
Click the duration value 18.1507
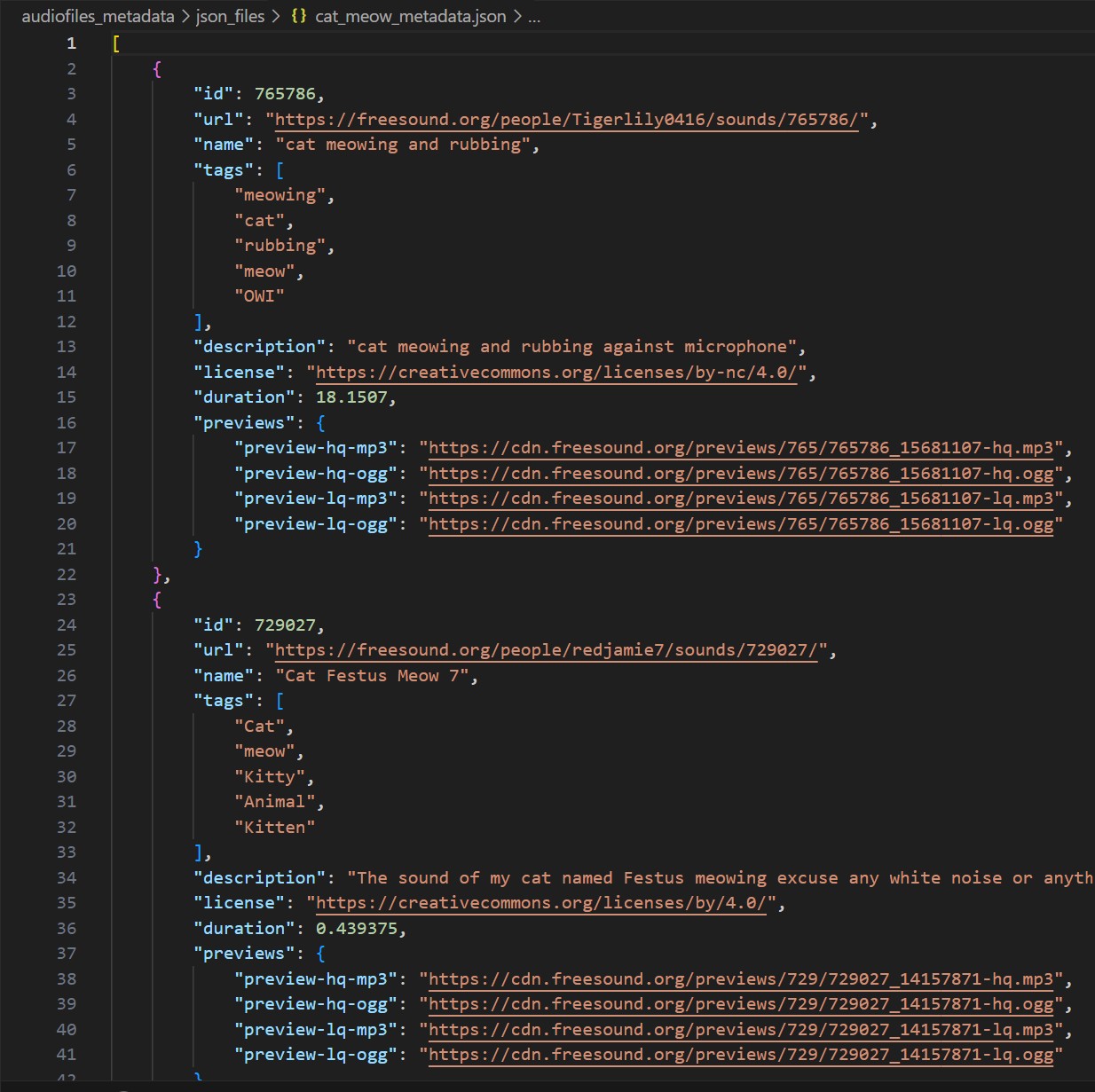coord(351,397)
